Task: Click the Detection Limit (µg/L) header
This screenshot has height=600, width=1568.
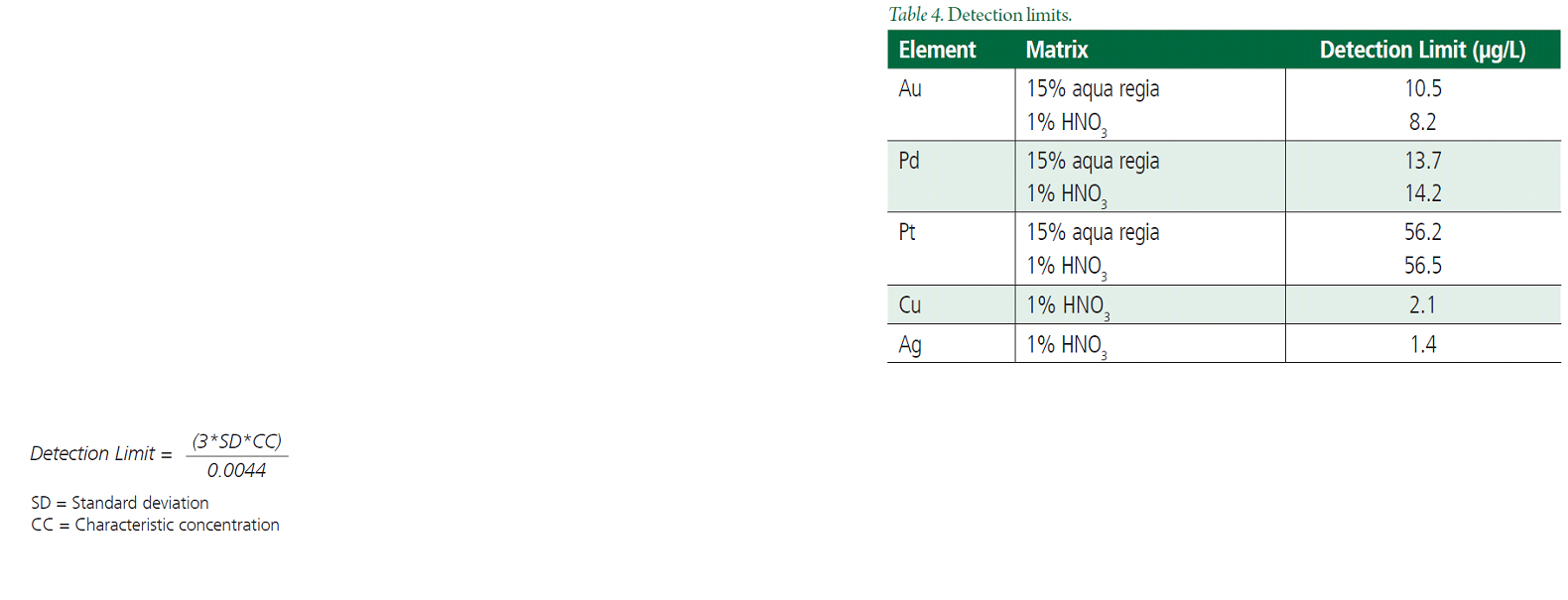Action: pos(1422,50)
